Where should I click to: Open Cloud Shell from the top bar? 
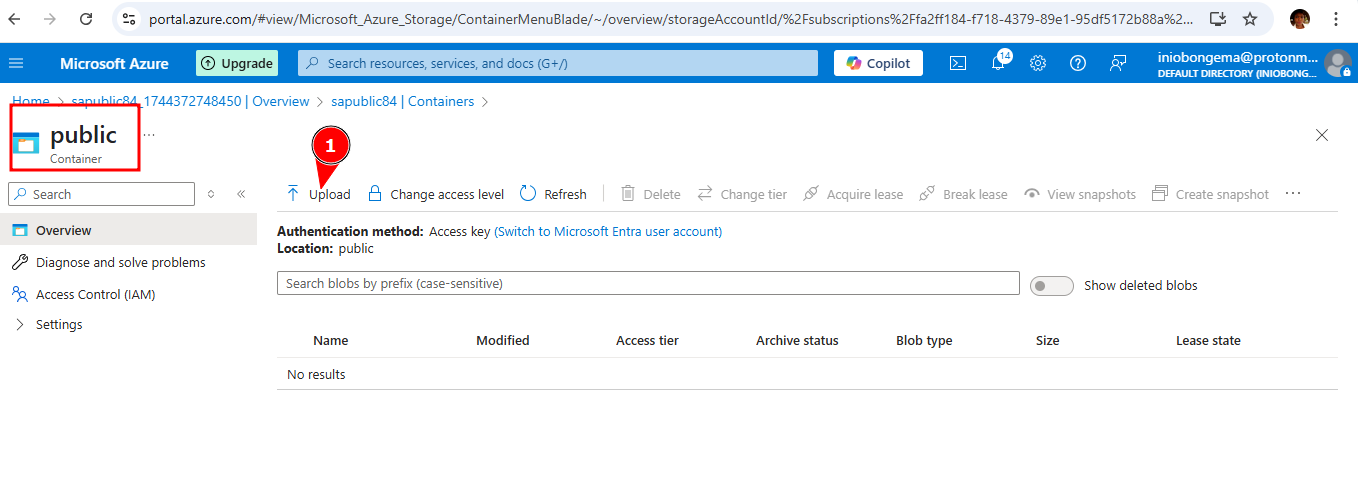(958, 63)
